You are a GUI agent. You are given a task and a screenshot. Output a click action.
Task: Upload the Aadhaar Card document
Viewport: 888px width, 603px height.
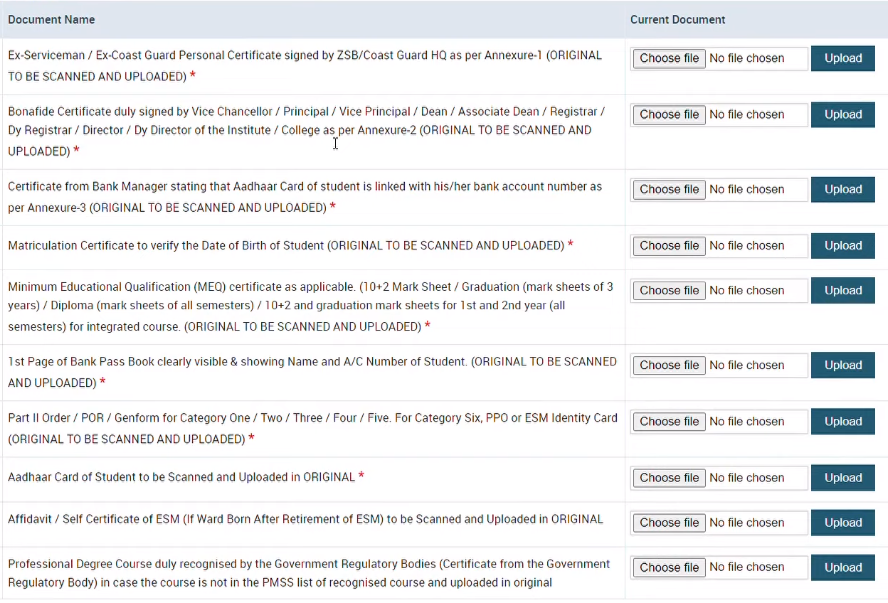pos(842,477)
